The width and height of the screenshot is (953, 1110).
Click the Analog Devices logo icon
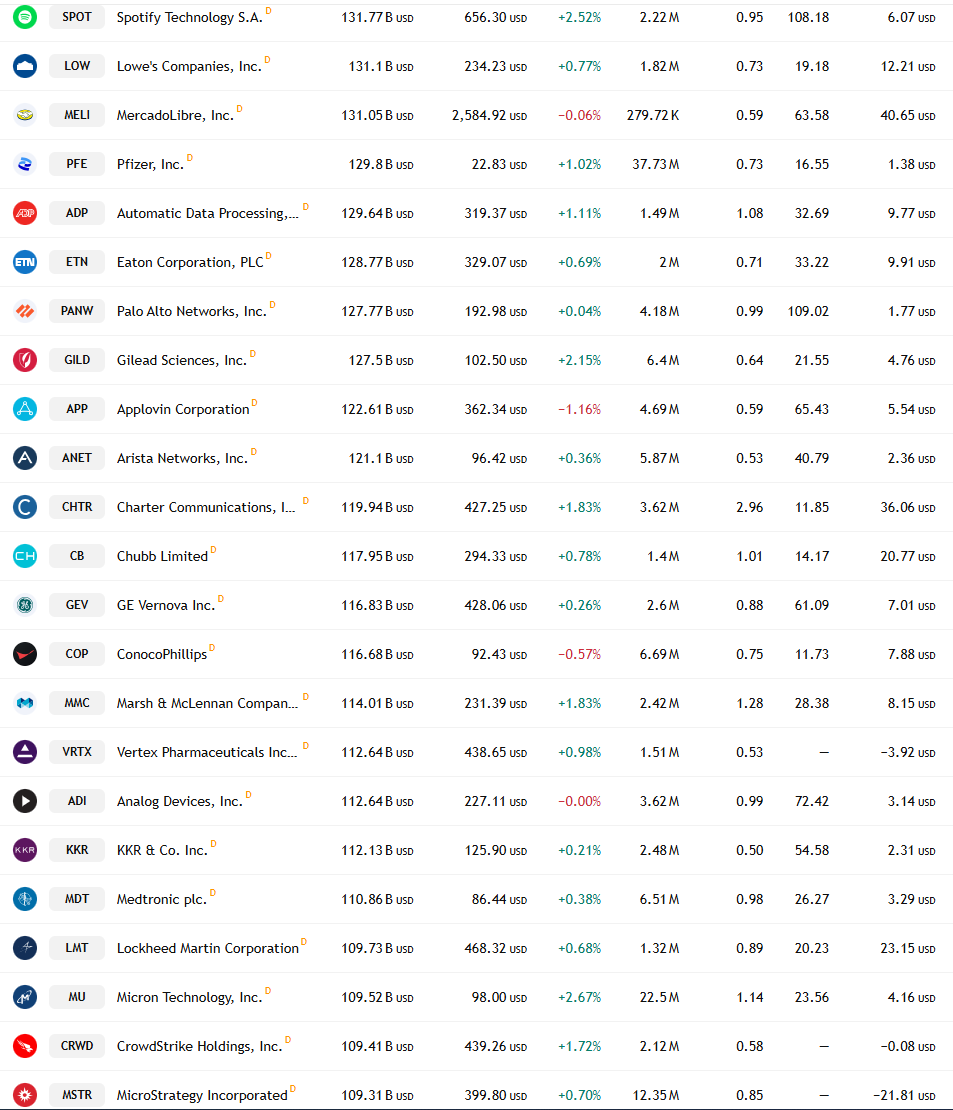(x=25, y=801)
